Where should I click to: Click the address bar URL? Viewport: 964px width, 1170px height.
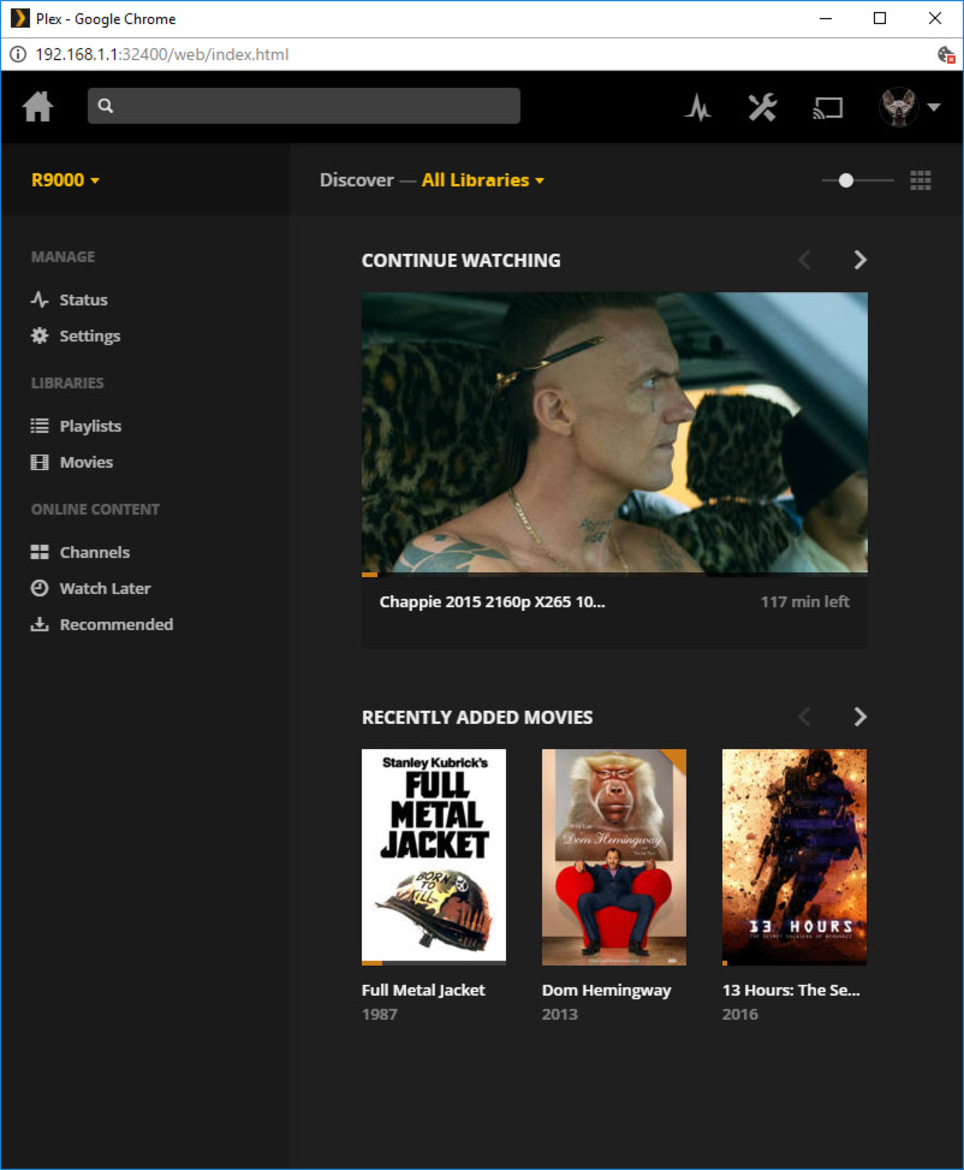pyautogui.click(x=162, y=54)
